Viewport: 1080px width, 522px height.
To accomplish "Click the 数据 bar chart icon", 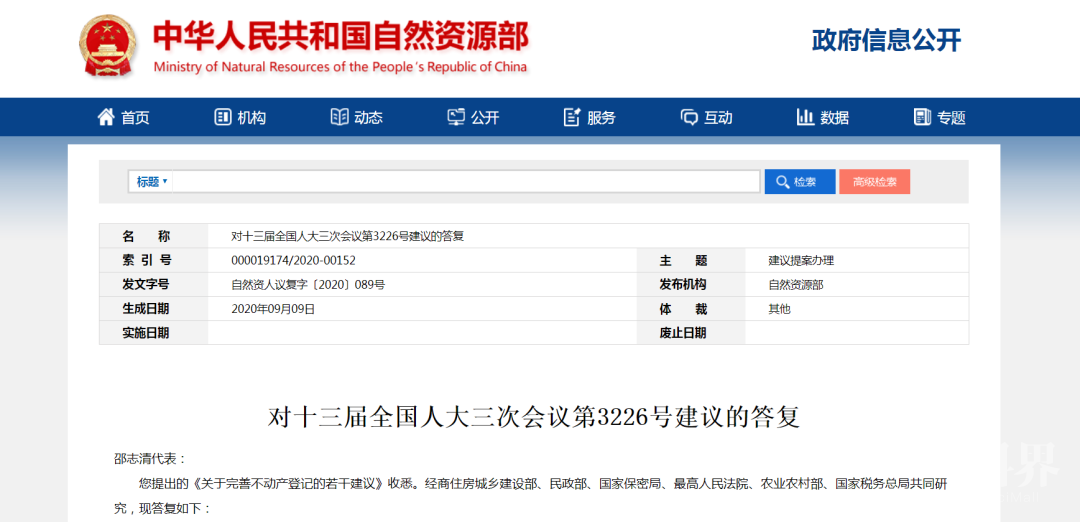I will tap(805, 117).
